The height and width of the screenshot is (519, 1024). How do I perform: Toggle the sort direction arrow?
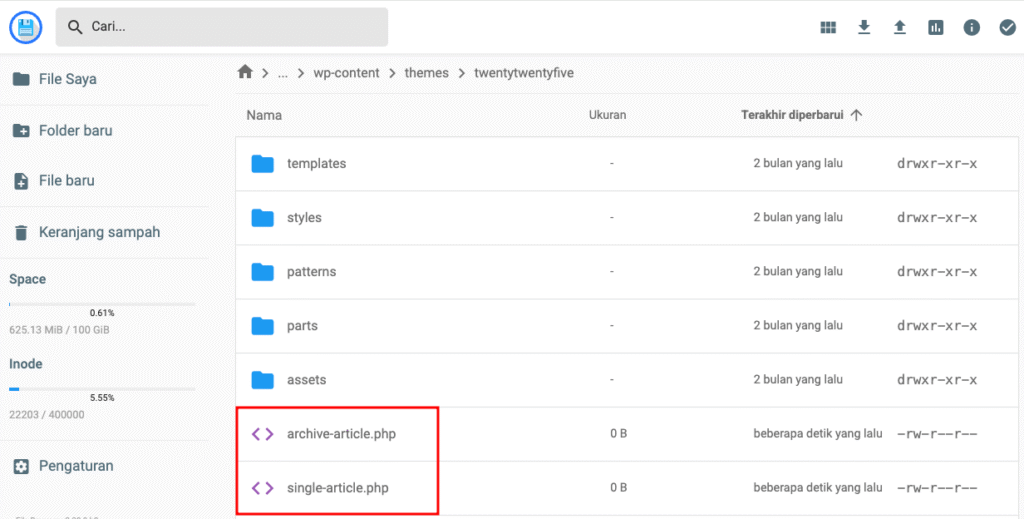point(856,115)
